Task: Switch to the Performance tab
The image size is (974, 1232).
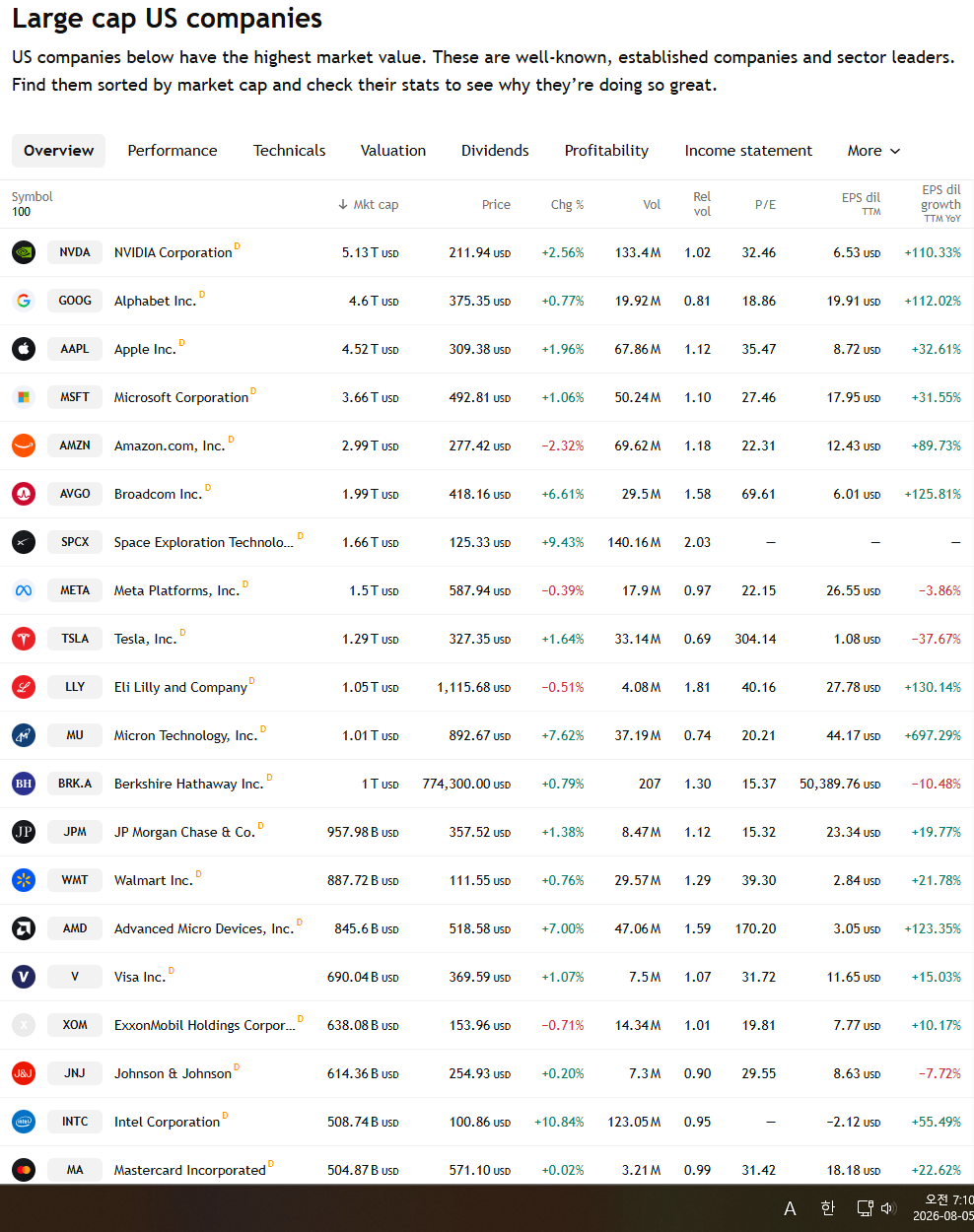Action: click(x=173, y=151)
